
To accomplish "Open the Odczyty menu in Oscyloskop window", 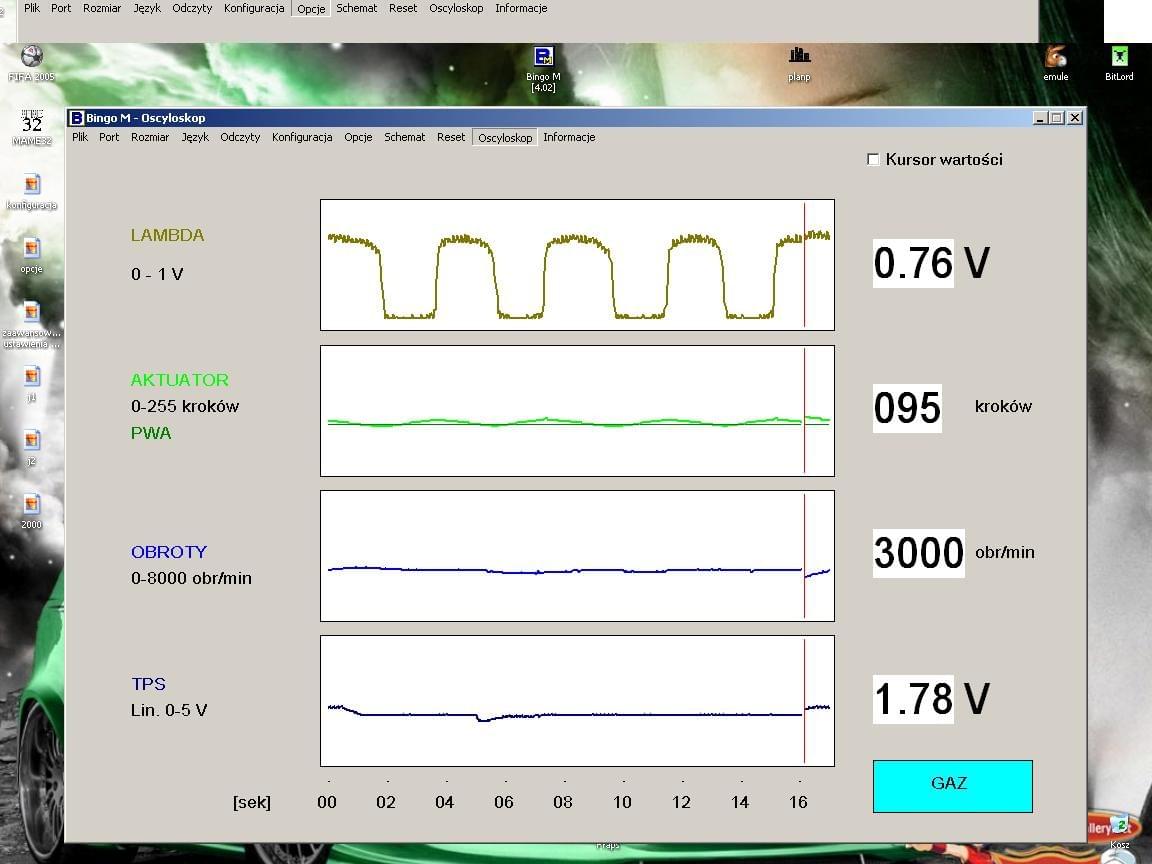I will pos(240,138).
